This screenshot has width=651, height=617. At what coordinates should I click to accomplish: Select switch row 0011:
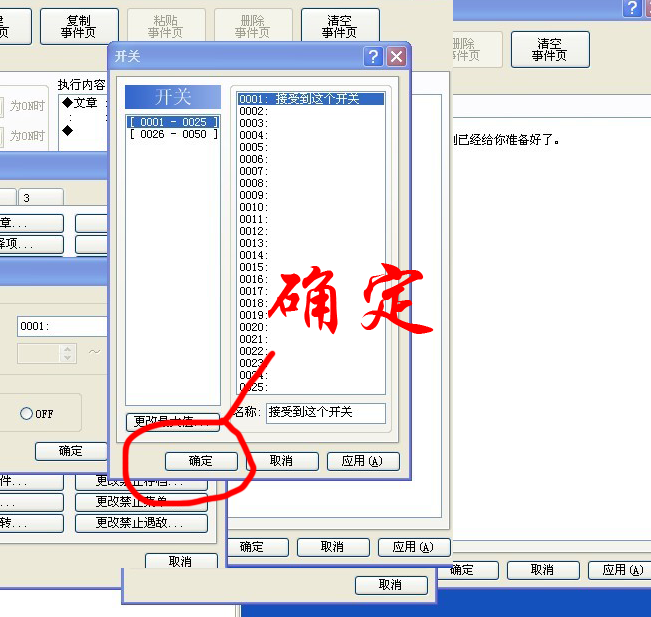(311, 219)
